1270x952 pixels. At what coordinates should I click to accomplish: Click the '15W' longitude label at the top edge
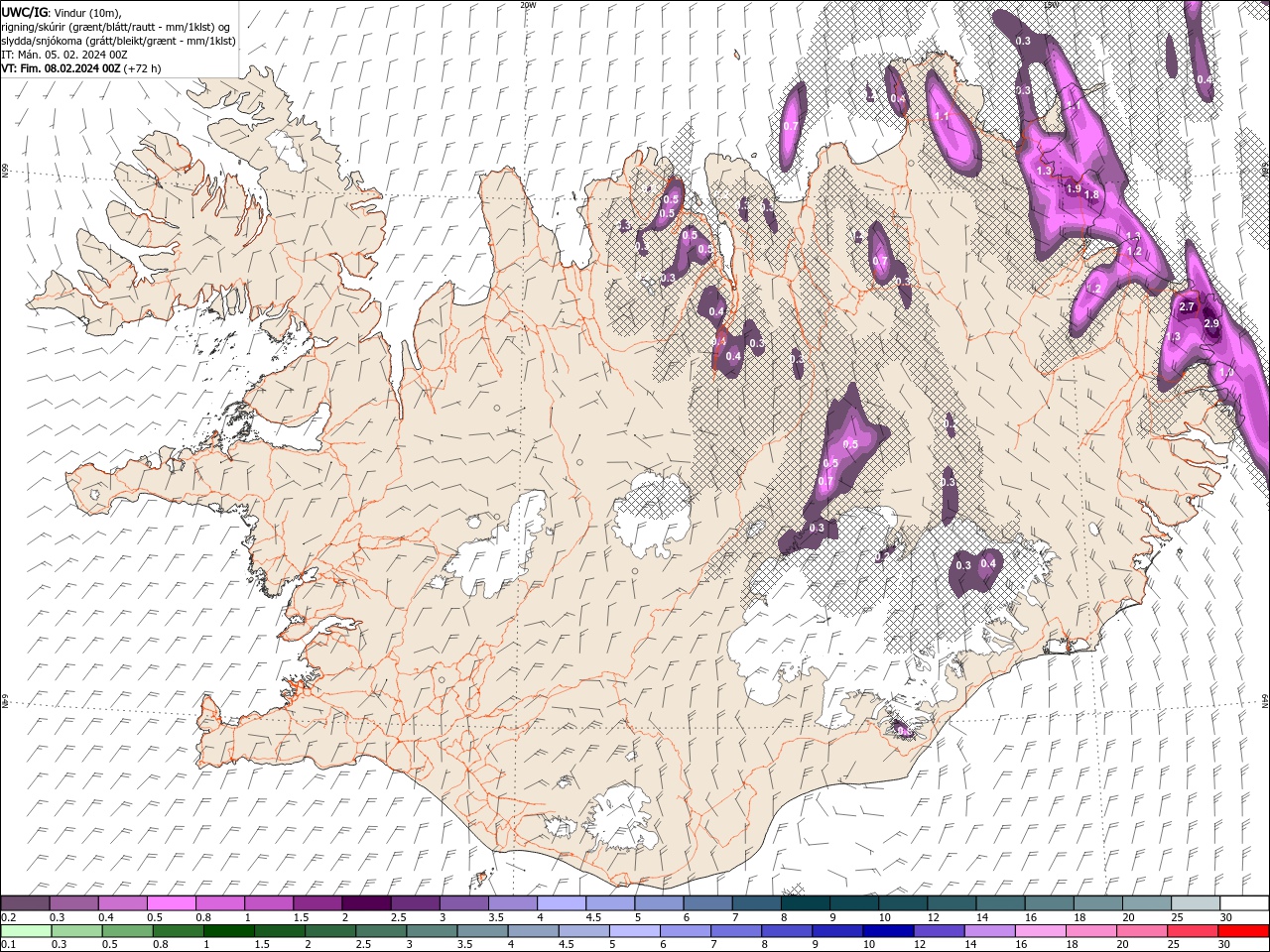click(x=1051, y=5)
